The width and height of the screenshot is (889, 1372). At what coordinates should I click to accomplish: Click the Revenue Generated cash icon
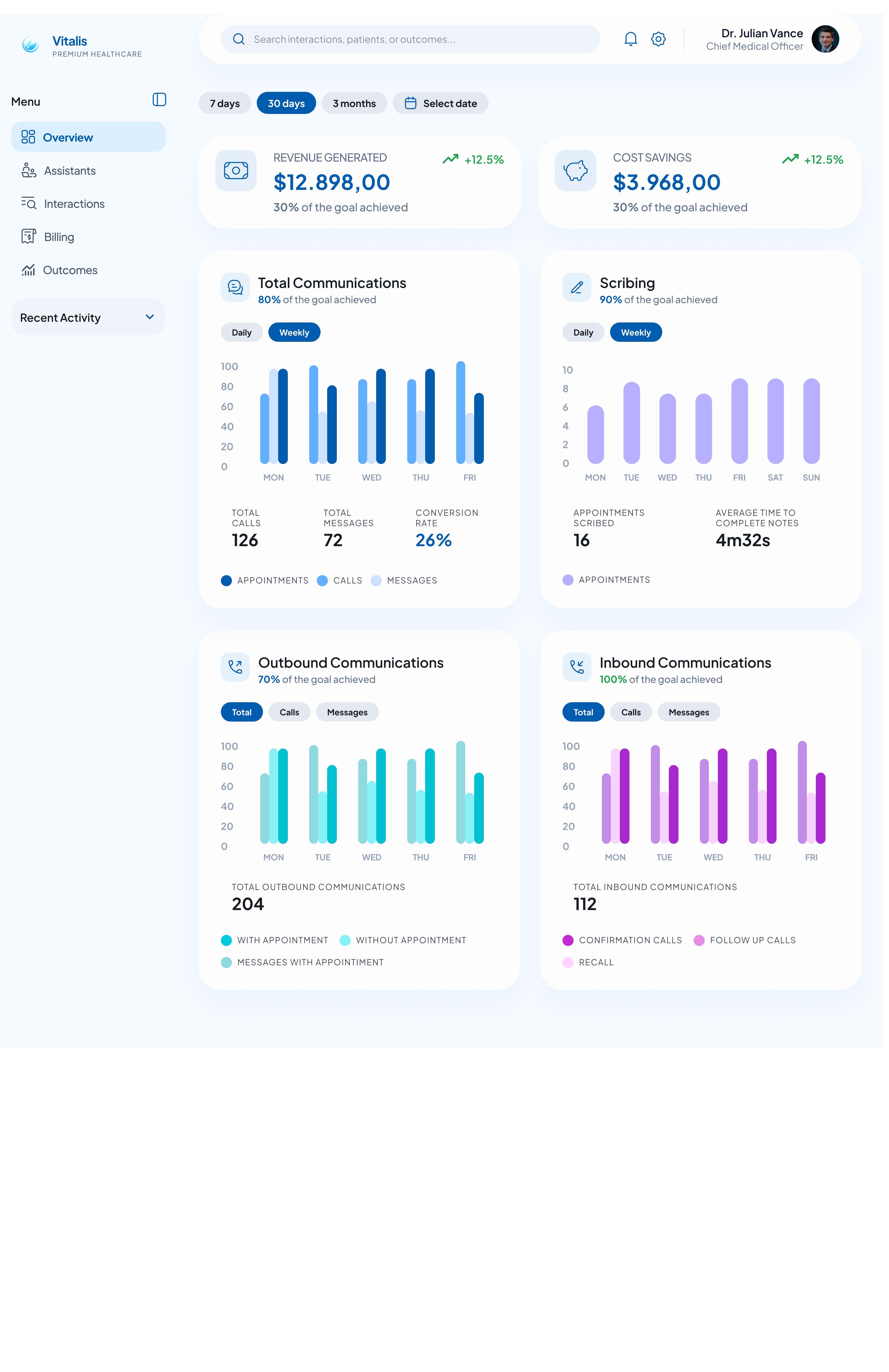pos(236,171)
